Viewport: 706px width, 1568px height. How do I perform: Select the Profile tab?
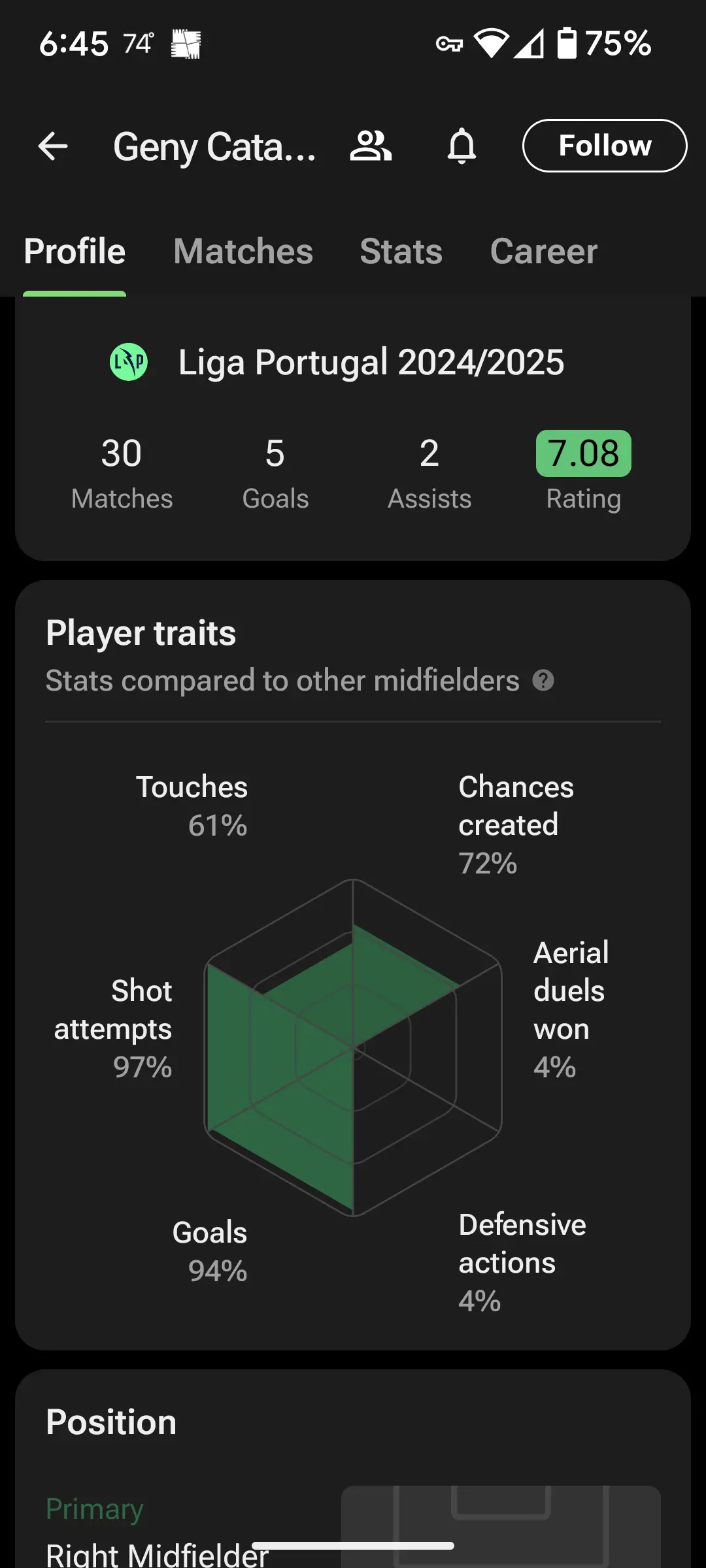[75, 252]
